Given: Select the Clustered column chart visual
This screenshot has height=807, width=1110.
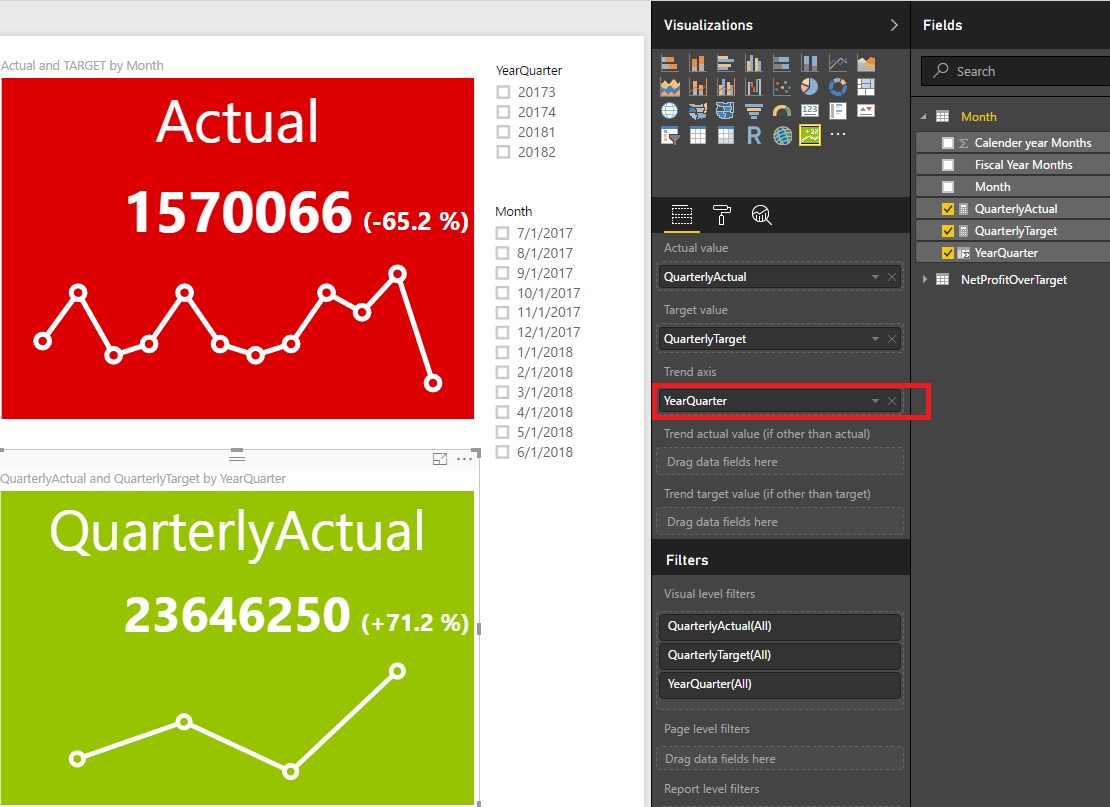Looking at the screenshot, I should (x=753, y=64).
